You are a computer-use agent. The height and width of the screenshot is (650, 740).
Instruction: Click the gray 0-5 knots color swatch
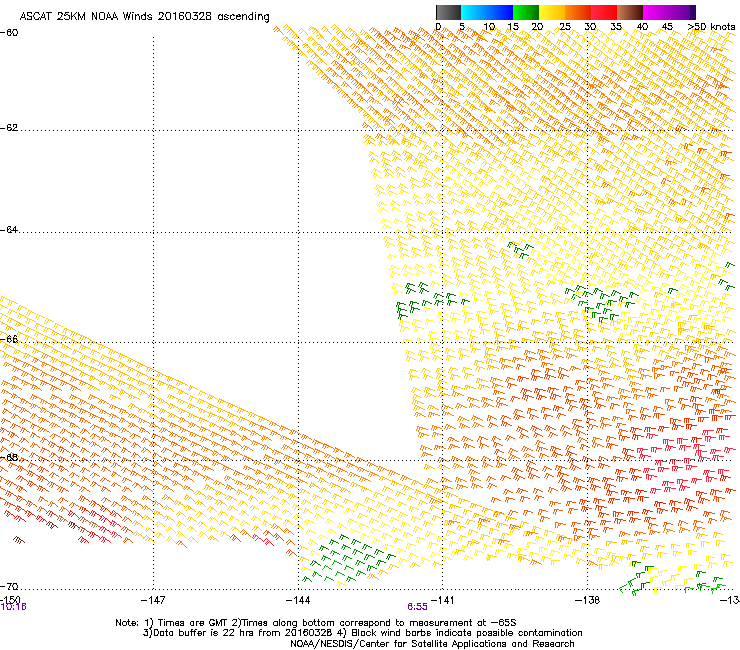point(448,12)
